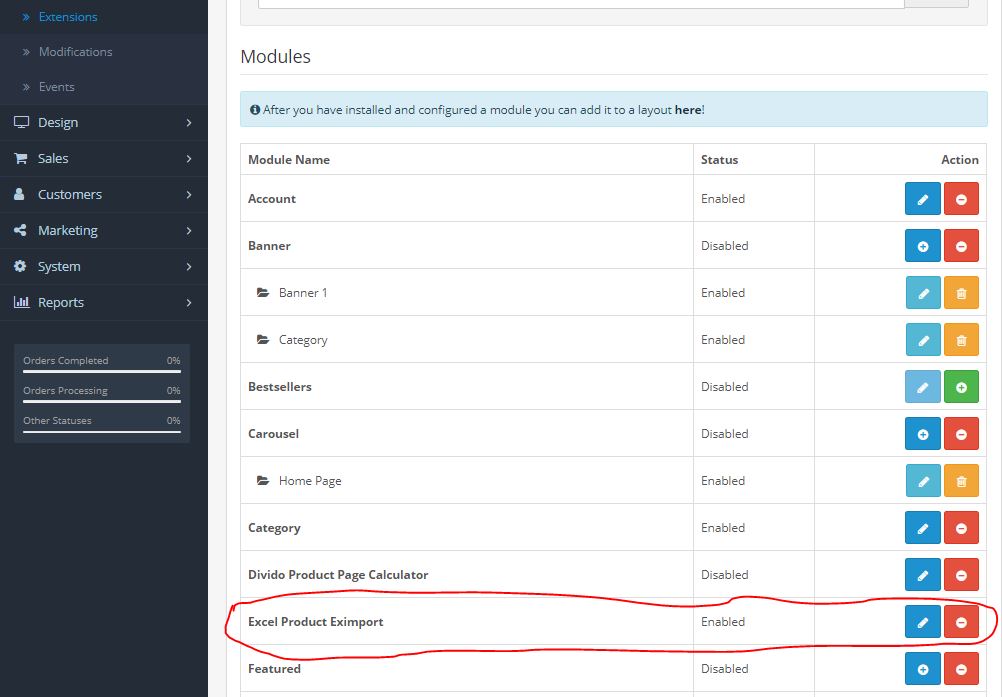Click the Action column header
Viewport: 1002px width, 697px height.
pyautogui.click(x=959, y=160)
